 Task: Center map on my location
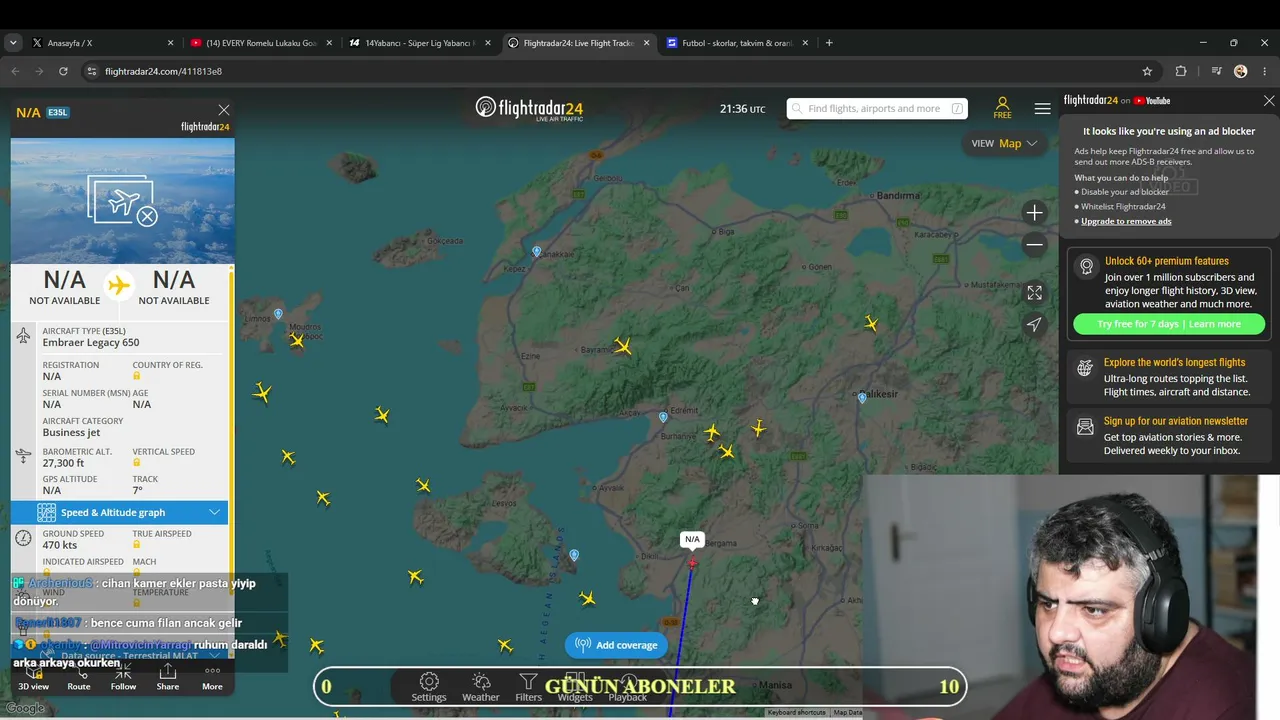(1034, 324)
